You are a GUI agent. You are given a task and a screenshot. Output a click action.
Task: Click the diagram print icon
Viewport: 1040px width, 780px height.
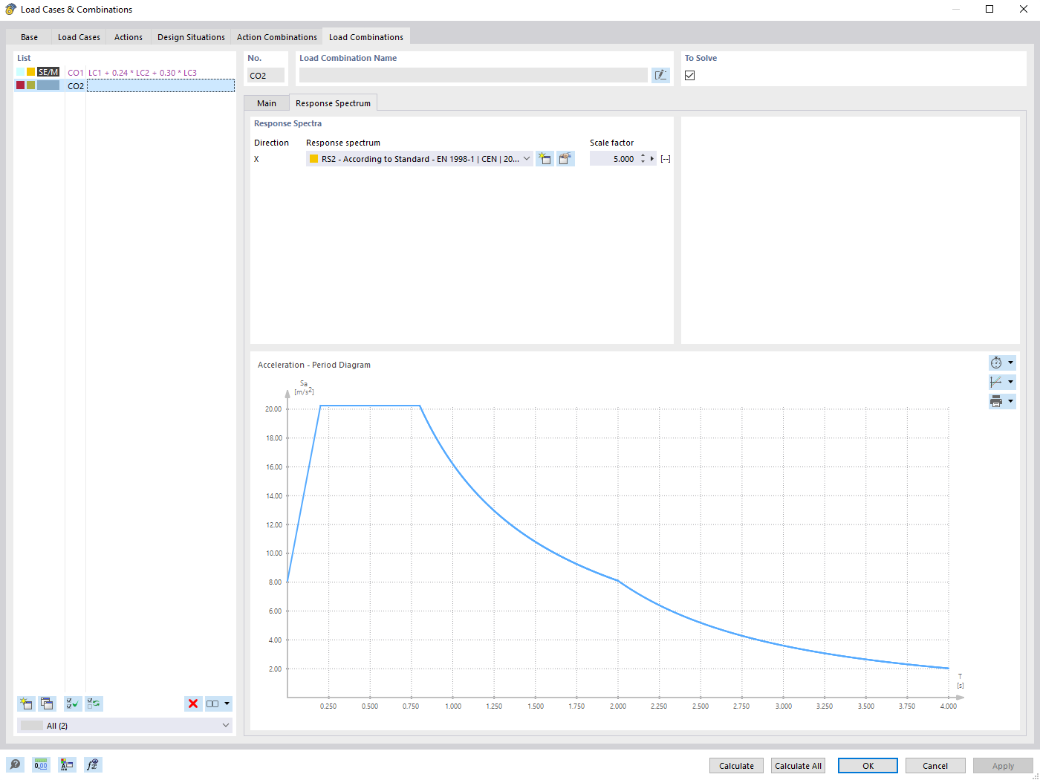pos(996,401)
